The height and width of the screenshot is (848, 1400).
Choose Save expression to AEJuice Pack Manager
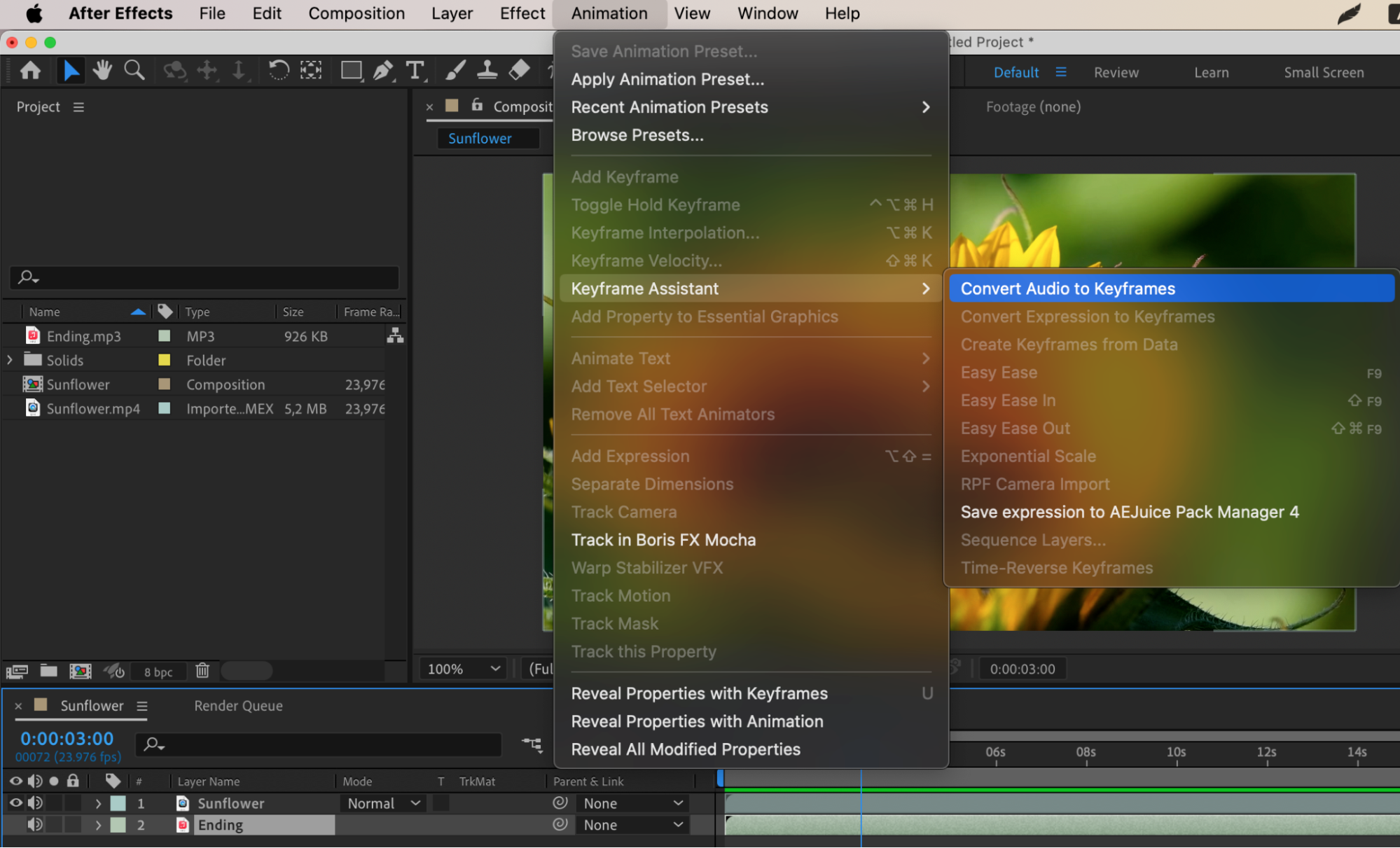(x=1171, y=512)
